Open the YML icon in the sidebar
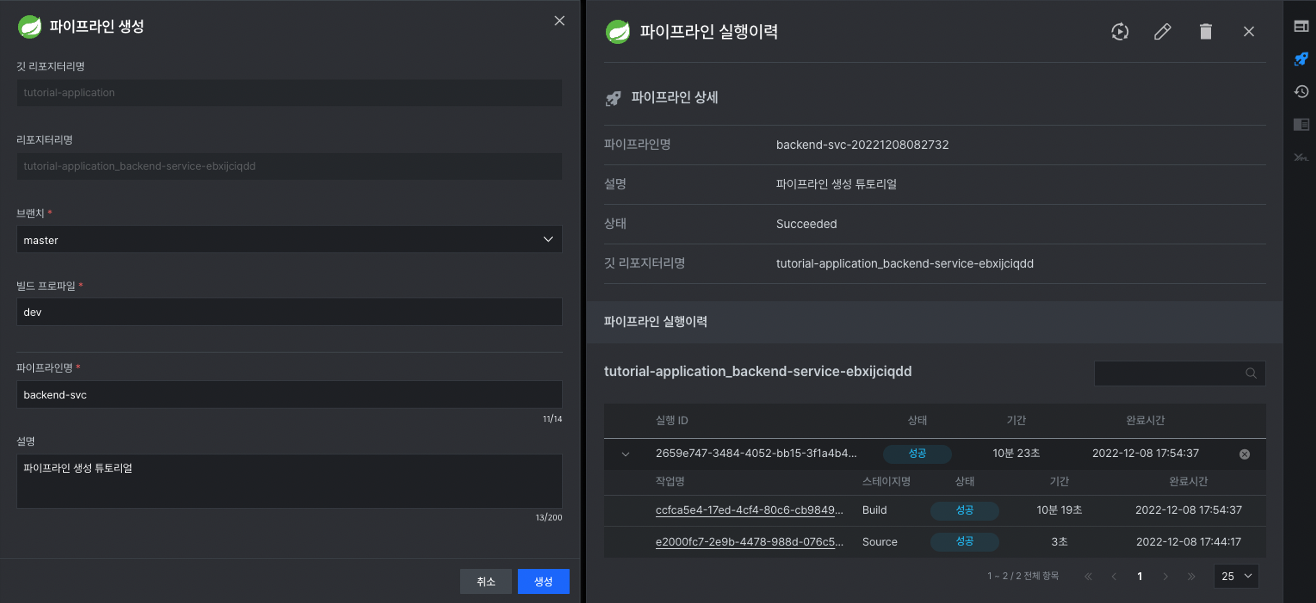The image size is (1316, 603). coord(1301,158)
